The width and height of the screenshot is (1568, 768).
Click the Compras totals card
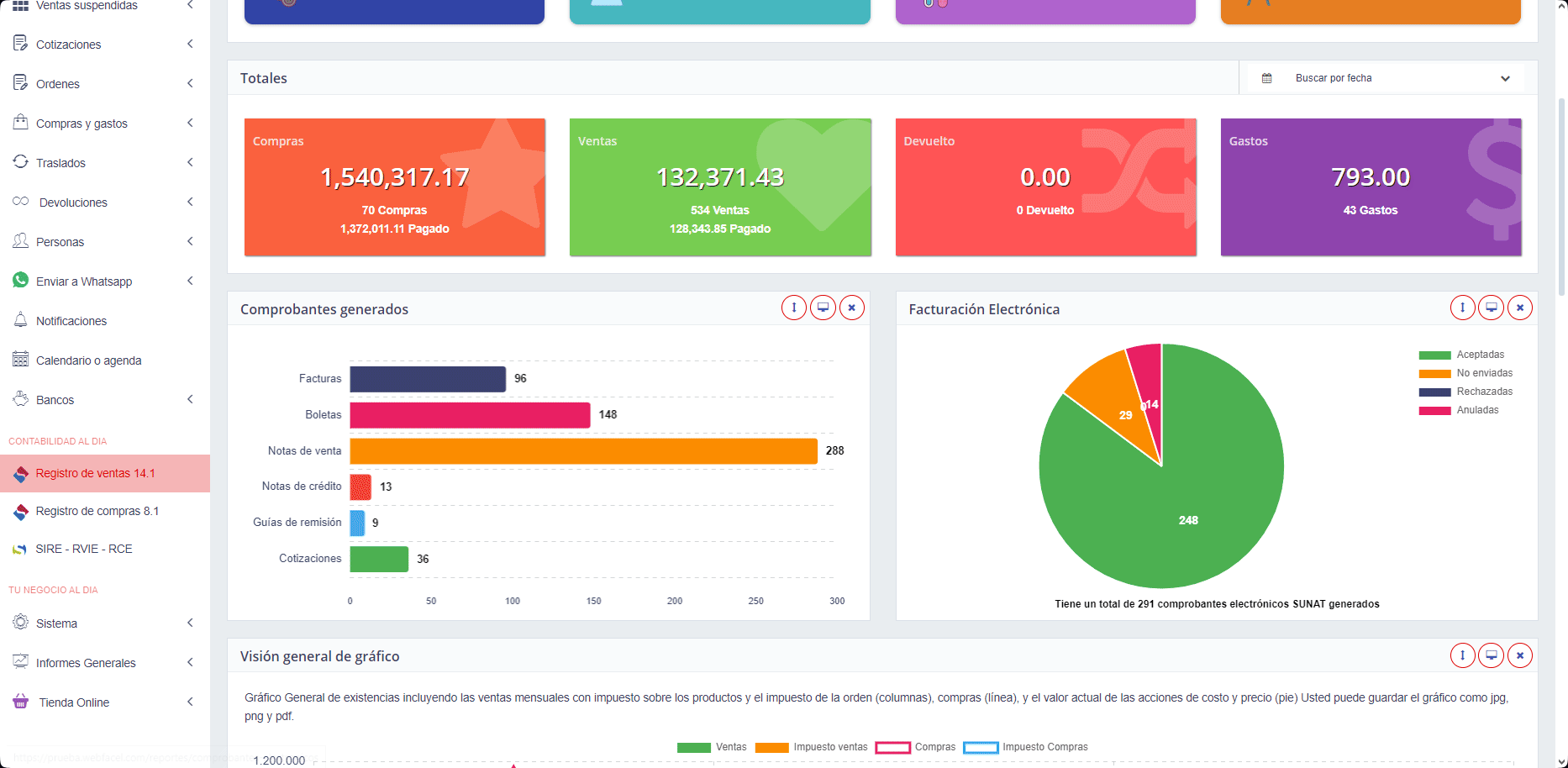[394, 187]
